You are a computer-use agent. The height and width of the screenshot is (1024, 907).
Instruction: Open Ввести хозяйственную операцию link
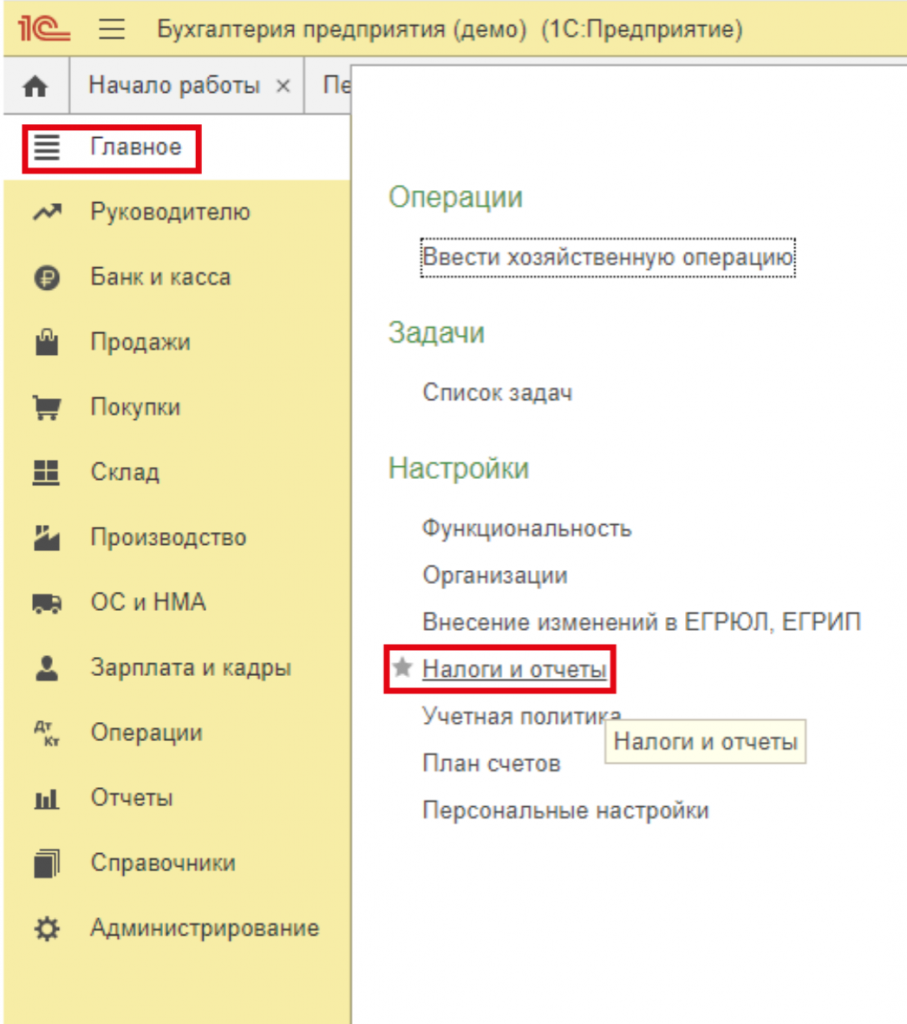tap(607, 257)
